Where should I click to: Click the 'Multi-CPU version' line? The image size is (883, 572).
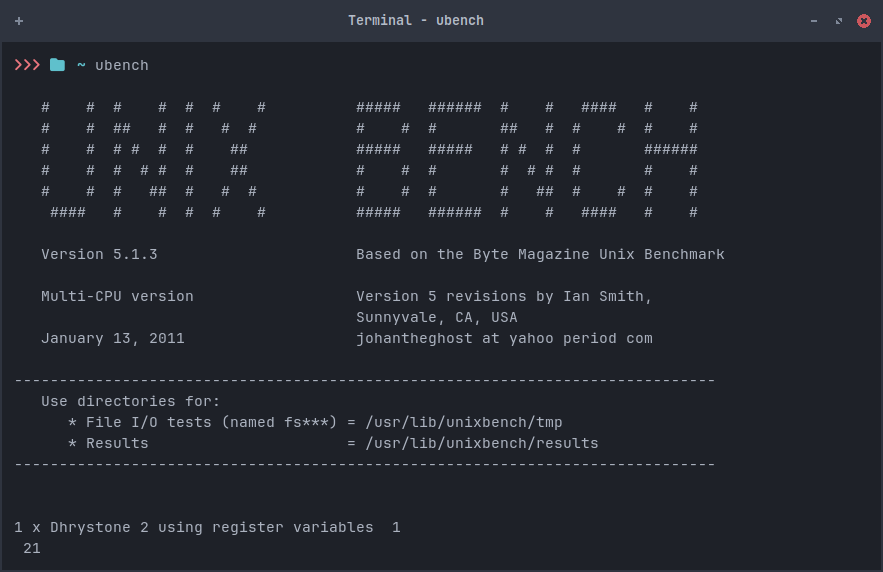tap(117, 296)
